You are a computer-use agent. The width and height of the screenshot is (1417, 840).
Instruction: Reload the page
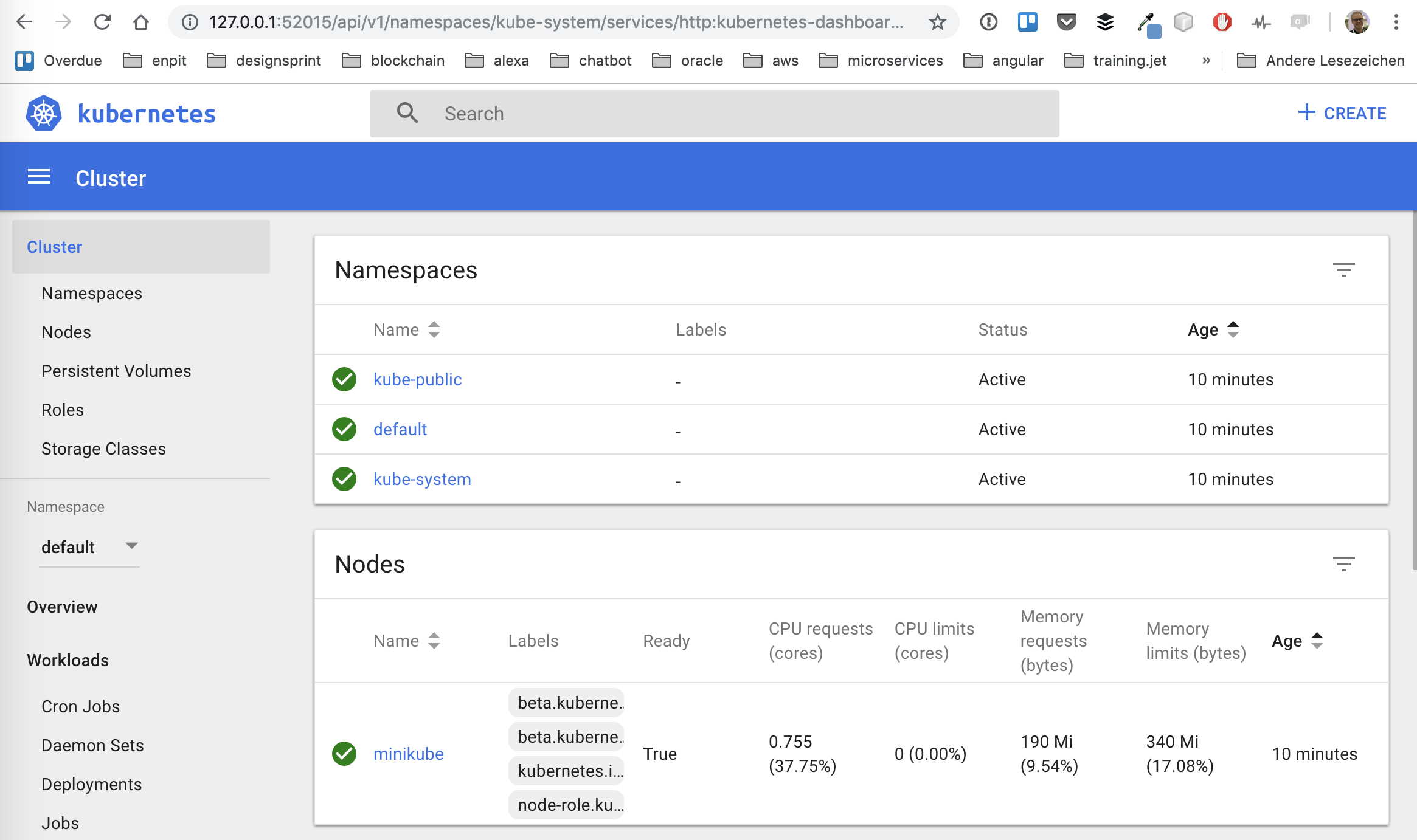102,22
